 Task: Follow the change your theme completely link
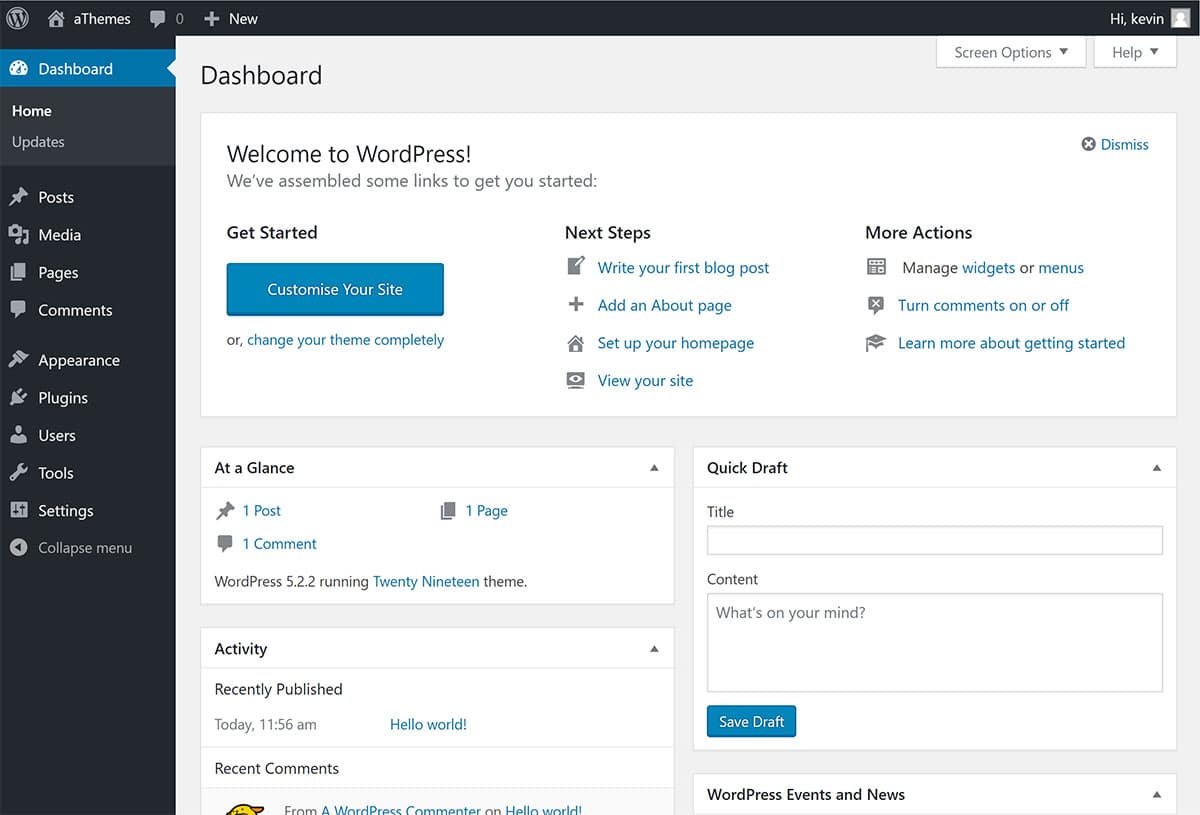click(x=346, y=340)
